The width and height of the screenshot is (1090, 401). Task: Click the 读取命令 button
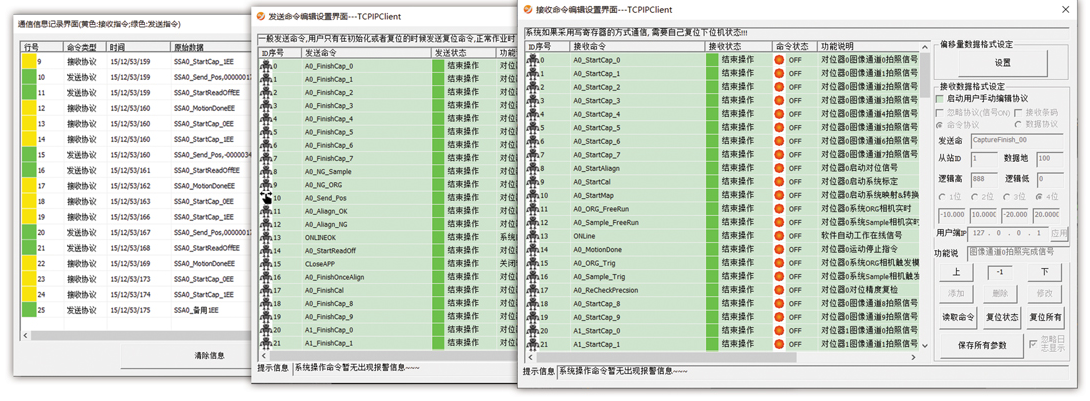(958, 317)
